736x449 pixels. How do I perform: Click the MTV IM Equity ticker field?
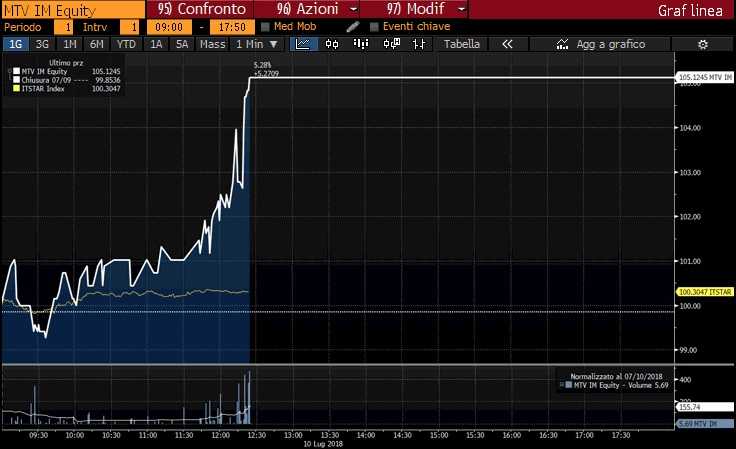tap(73, 10)
